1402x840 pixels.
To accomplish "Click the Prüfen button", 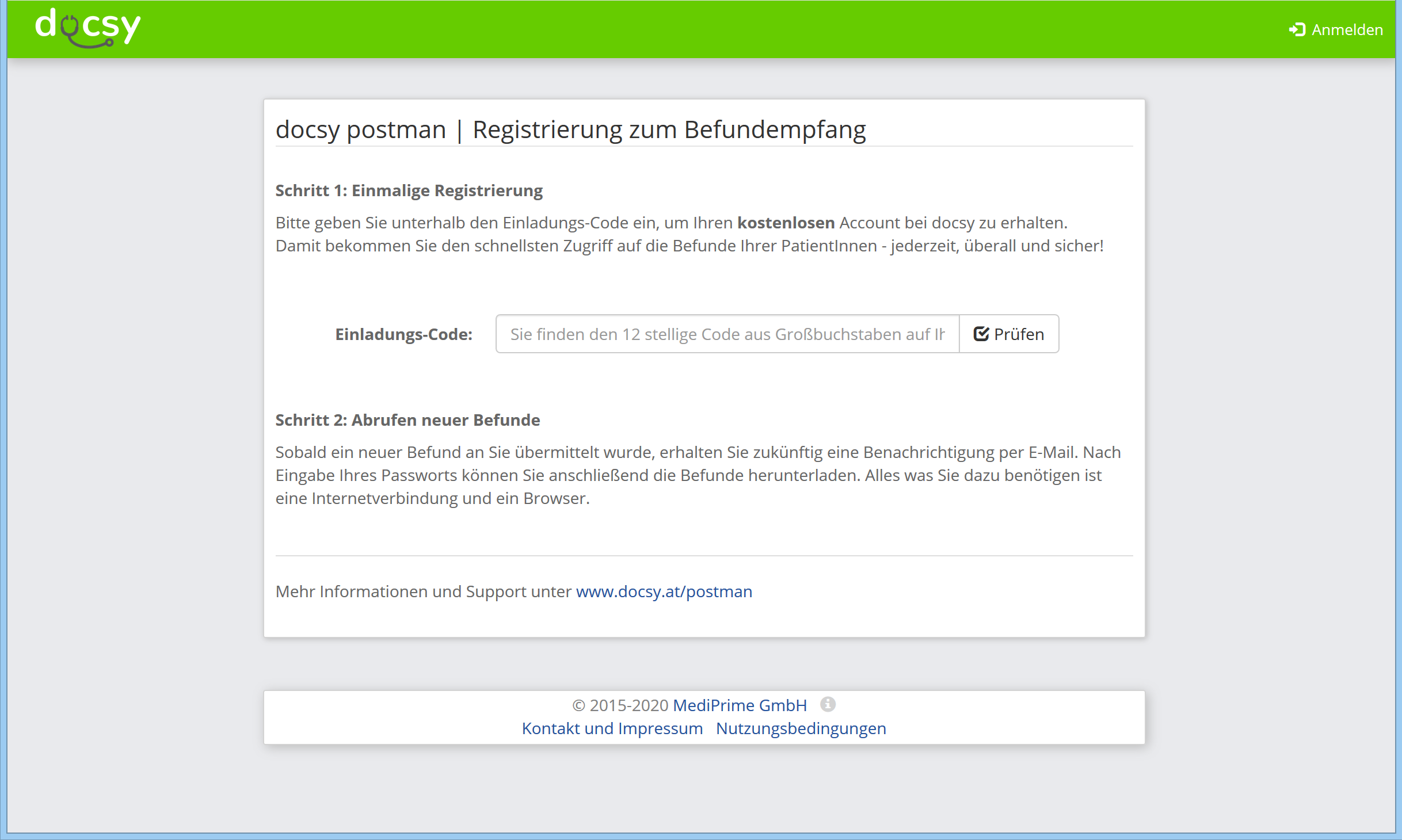I will (x=1009, y=334).
